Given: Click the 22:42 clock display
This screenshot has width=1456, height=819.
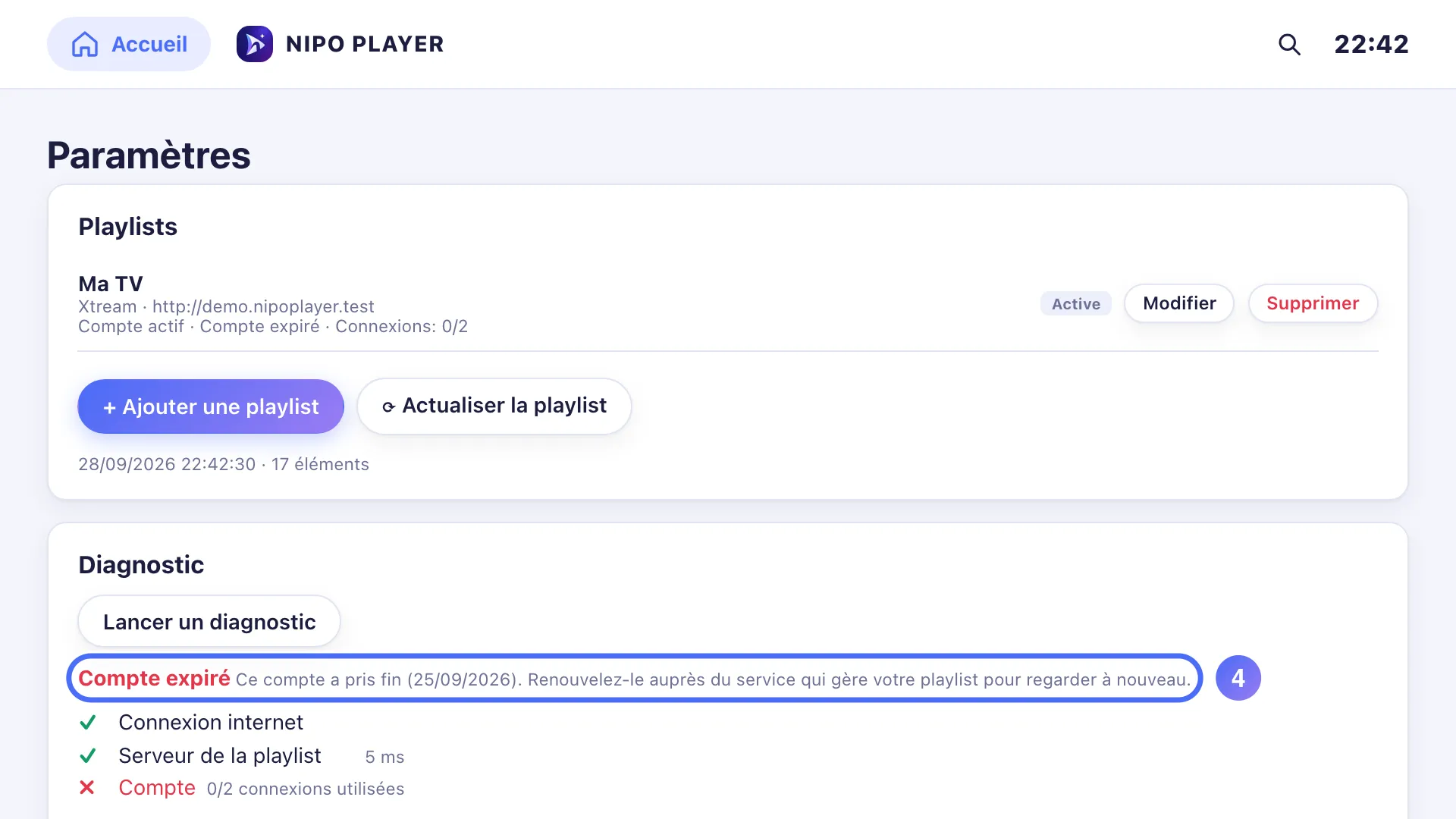Looking at the screenshot, I should click(x=1372, y=44).
